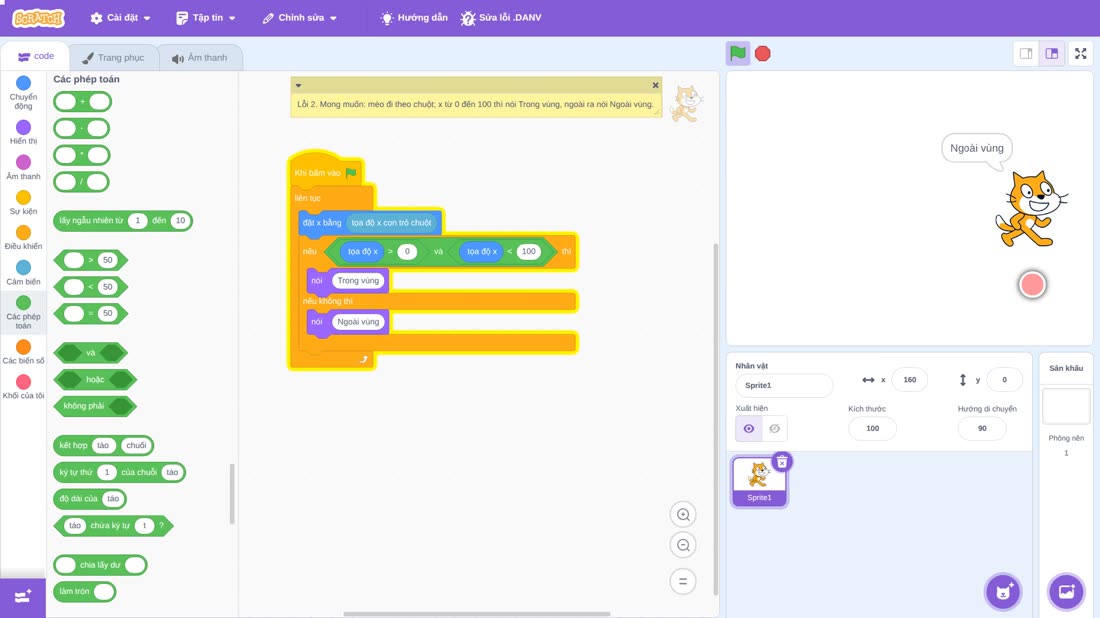Screen dimensions: 1100x618
Task: Click the green flag to run
Action: 737,53
